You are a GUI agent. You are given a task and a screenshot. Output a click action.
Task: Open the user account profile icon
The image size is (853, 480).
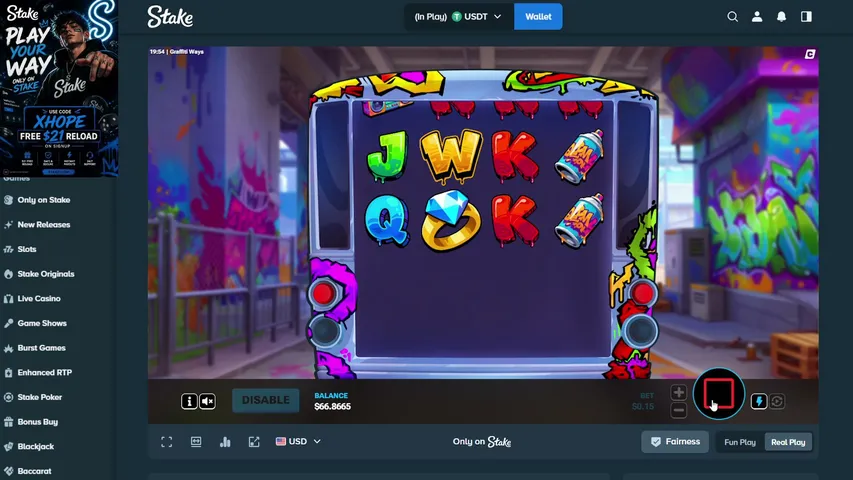[757, 17]
